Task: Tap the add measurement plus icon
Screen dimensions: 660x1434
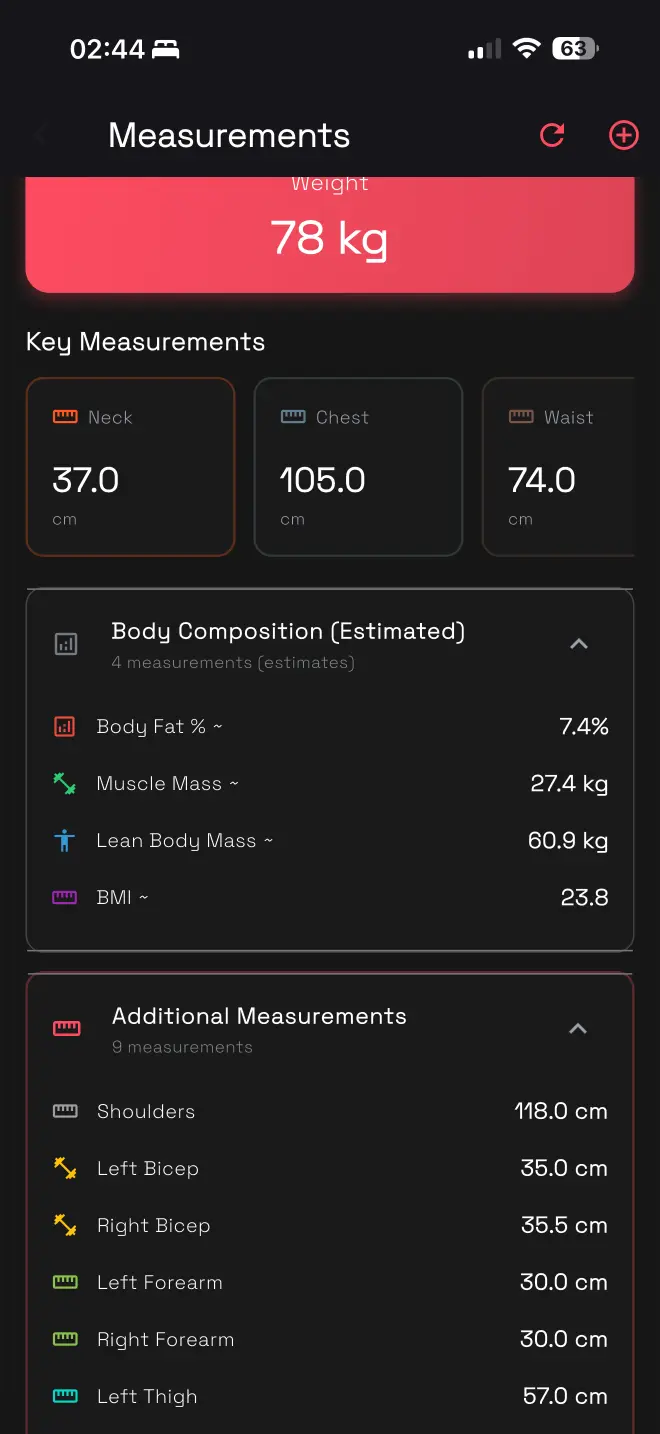Action: coord(624,135)
